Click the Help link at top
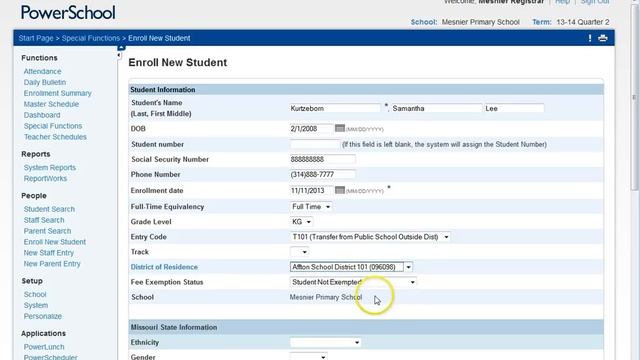Viewport: 640px width, 360px height. pyautogui.click(x=562, y=2)
